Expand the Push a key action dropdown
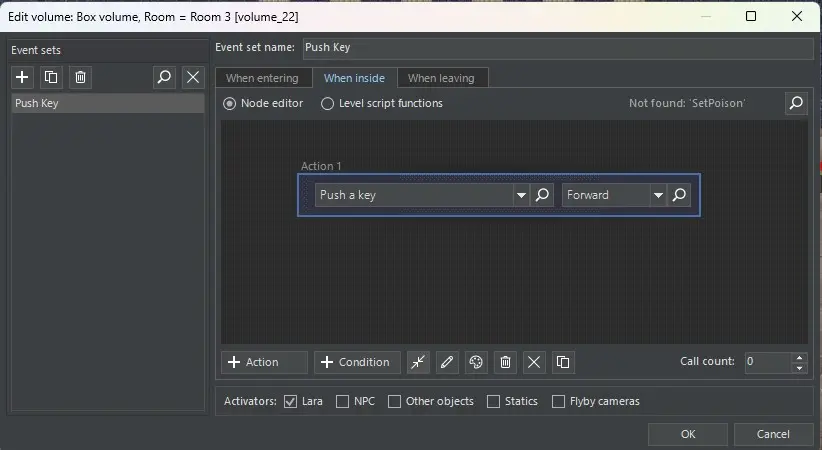Image resolution: width=822 pixels, height=450 pixels. tap(521, 195)
